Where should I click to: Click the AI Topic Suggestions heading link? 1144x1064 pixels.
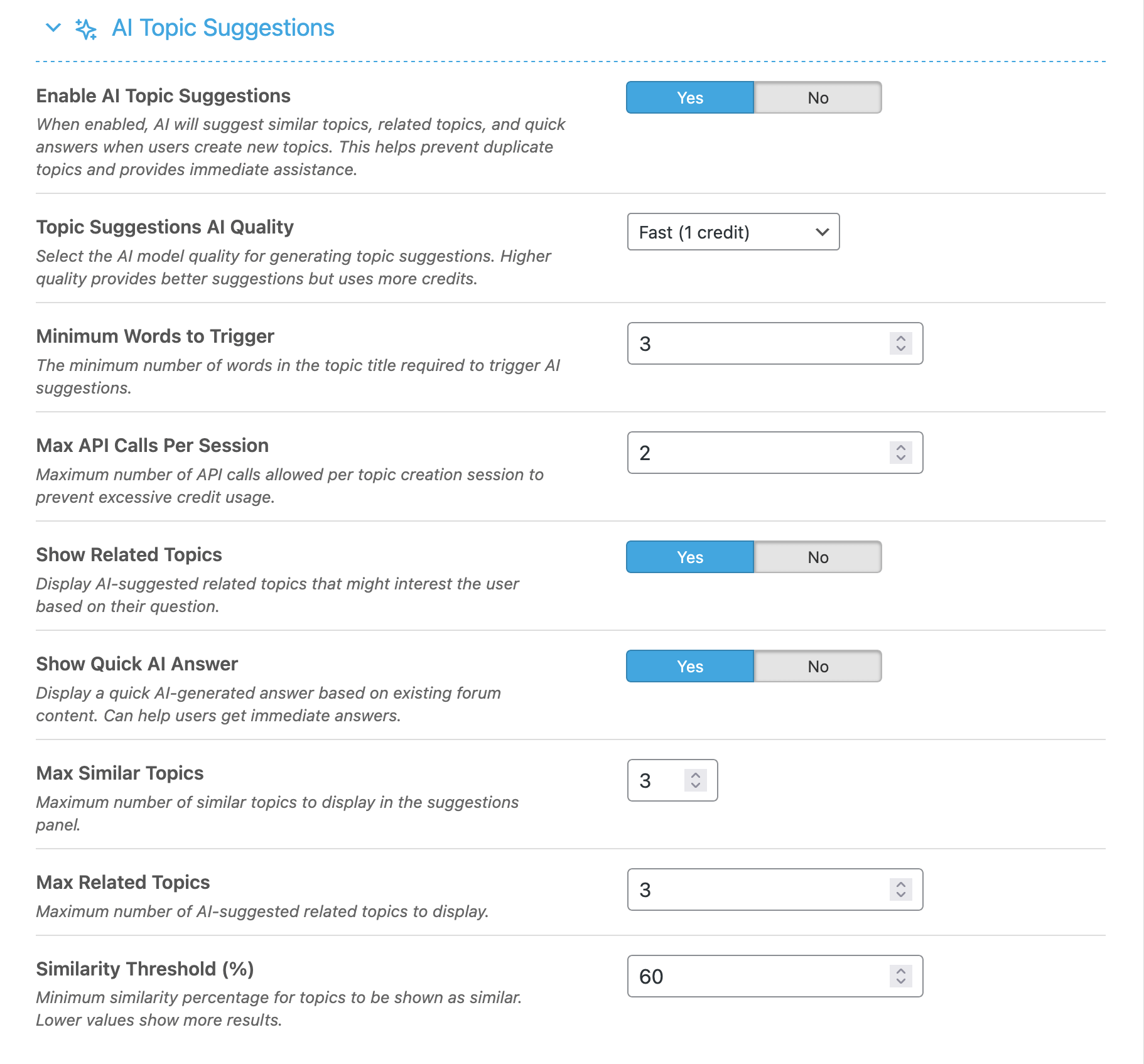point(223,28)
